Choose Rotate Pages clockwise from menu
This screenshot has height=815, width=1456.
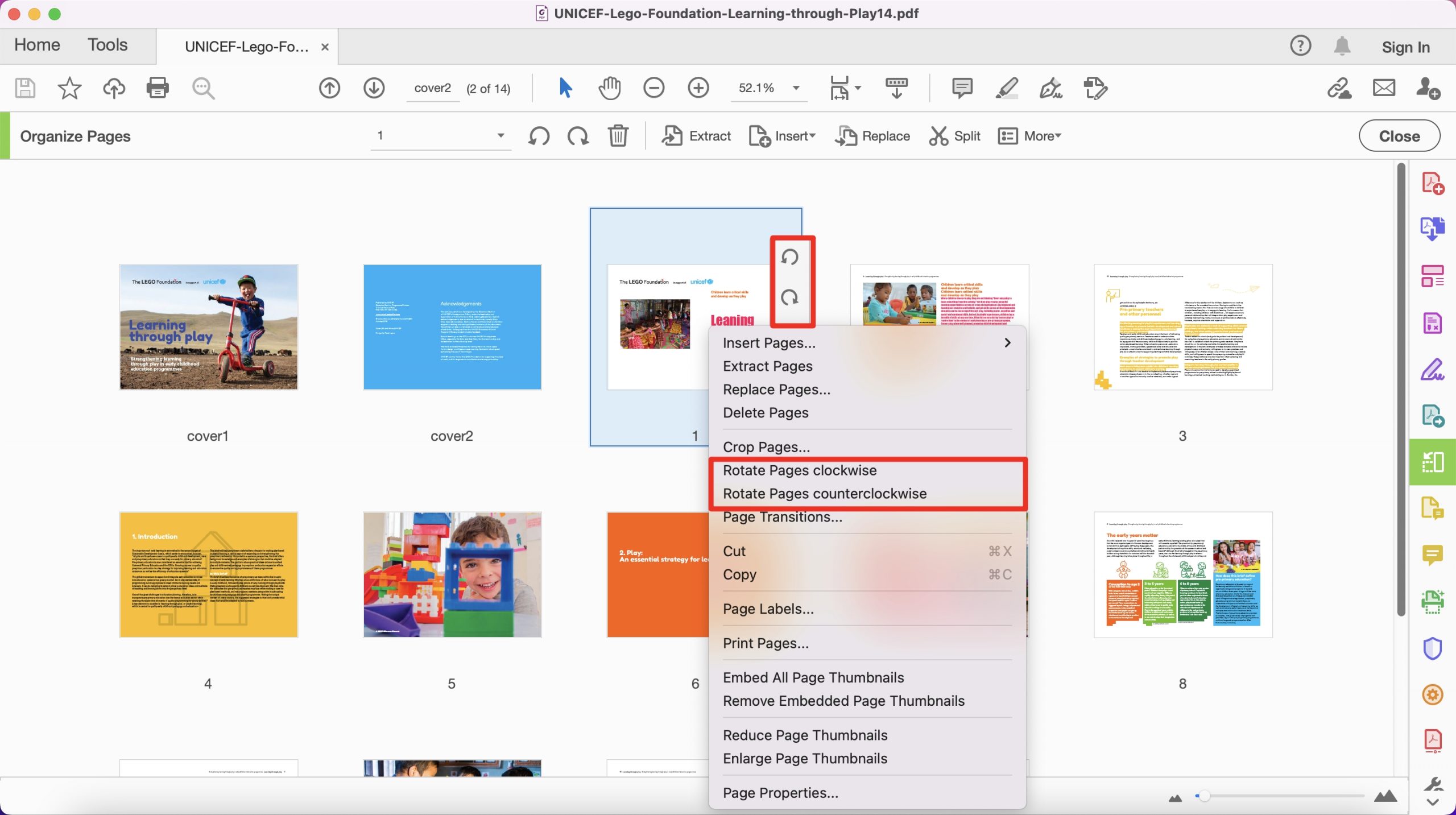pos(800,470)
